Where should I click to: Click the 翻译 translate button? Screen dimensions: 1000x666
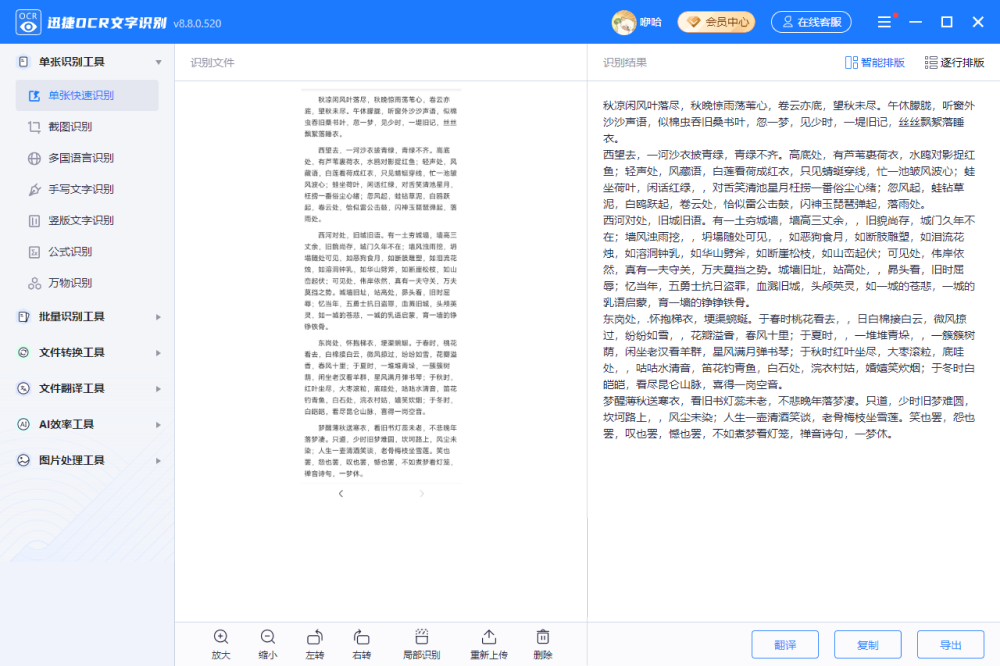(x=785, y=645)
